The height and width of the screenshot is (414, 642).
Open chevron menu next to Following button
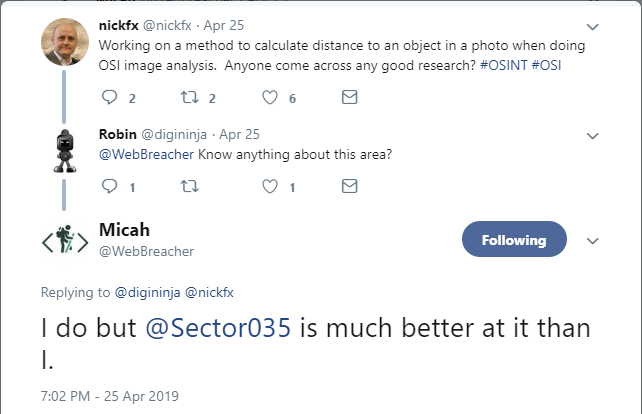[x=592, y=241]
